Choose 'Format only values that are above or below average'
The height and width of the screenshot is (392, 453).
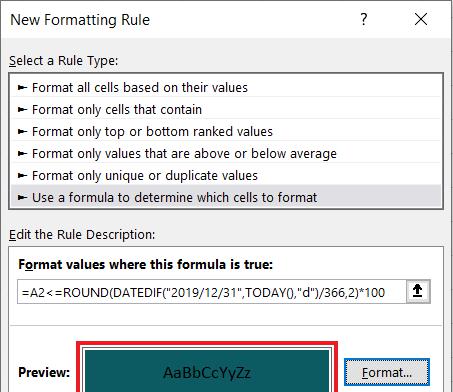pyautogui.click(x=226, y=154)
